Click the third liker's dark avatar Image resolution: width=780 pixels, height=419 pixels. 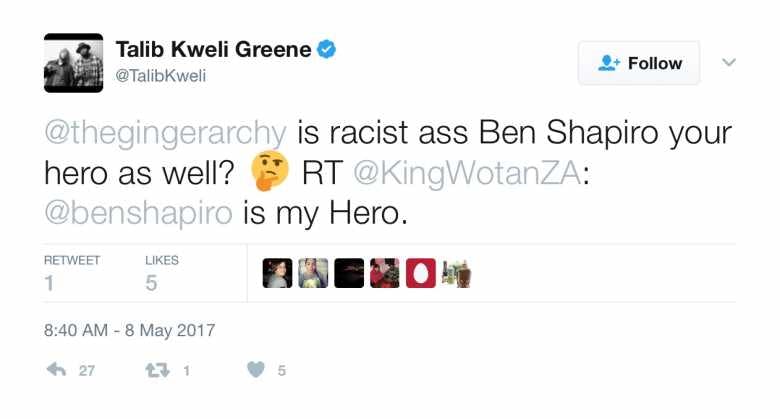point(349,273)
